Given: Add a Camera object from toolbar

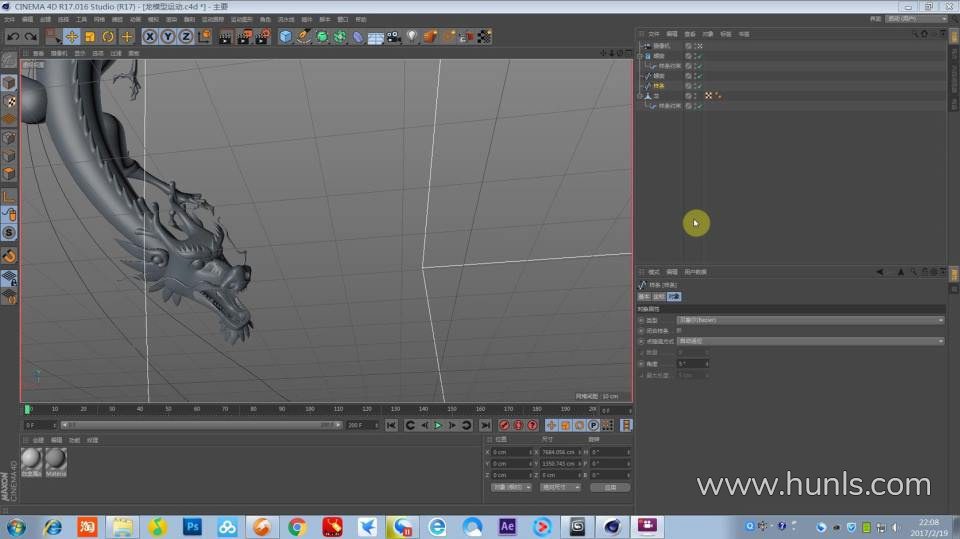Looking at the screenshot, I should pyautogui.click(x=394, y=37).
